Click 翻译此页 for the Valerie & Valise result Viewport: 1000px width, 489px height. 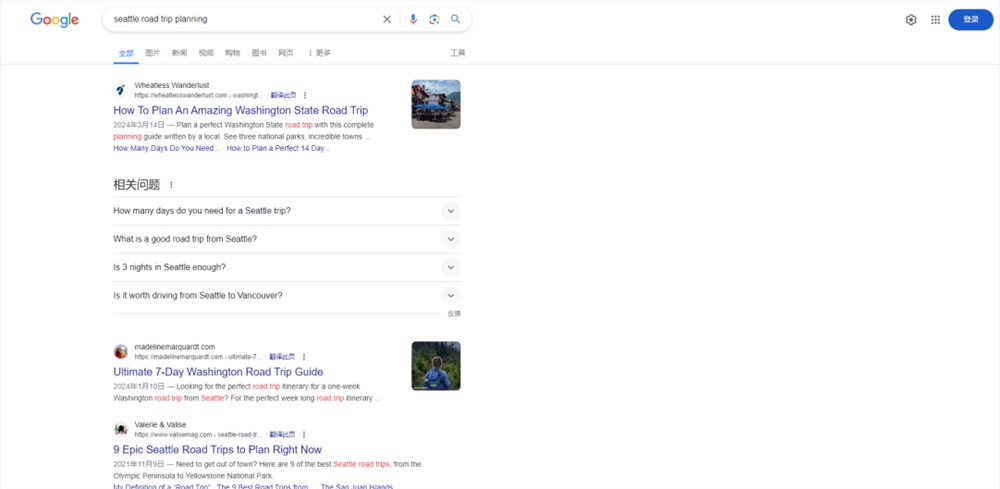pyautogui.click(x=283, y=434)
